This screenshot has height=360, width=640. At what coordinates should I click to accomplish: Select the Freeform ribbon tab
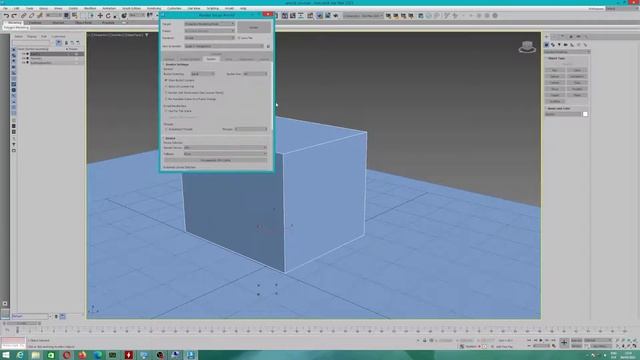point(35,23)
